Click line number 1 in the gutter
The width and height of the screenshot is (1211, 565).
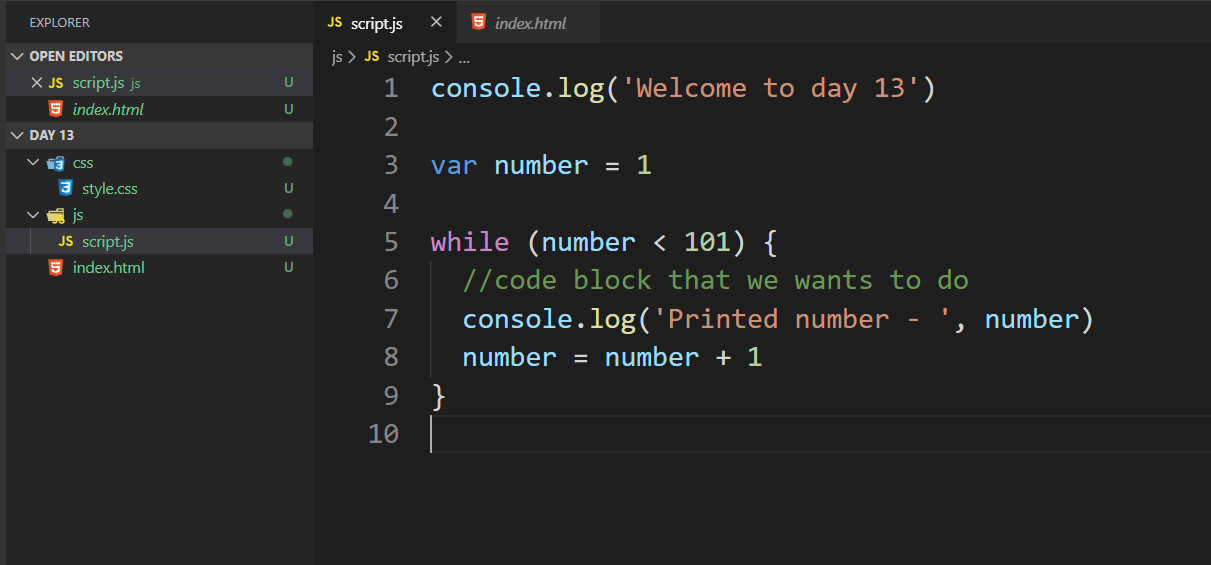[x=391, y=89]
